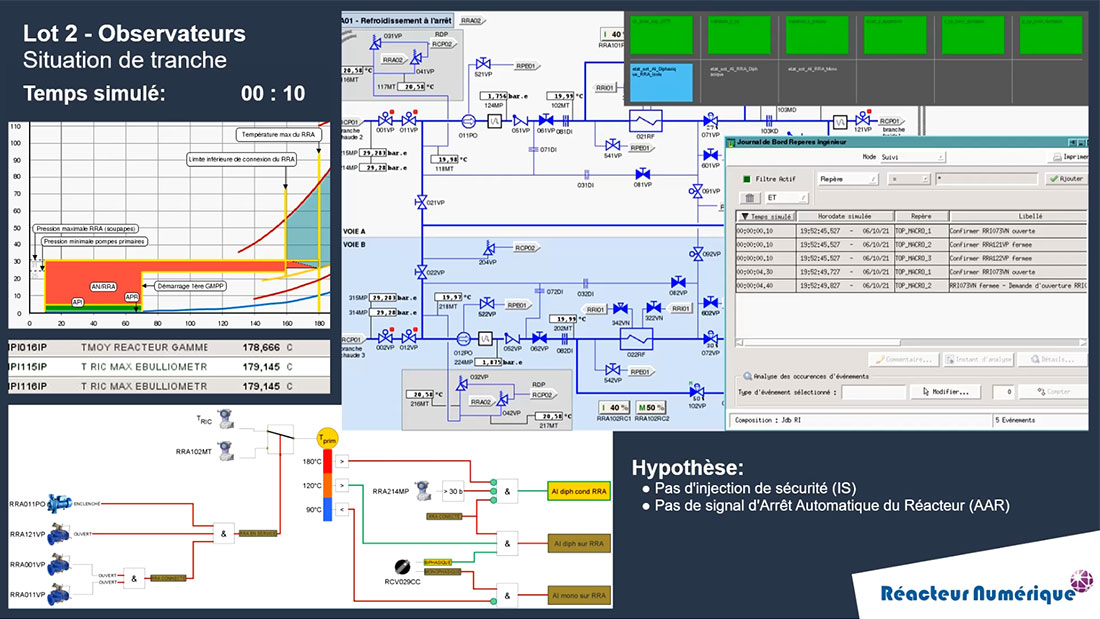Screen dimensions: 1100x619
Task: Click the Détails... button
Action: 1052,359
